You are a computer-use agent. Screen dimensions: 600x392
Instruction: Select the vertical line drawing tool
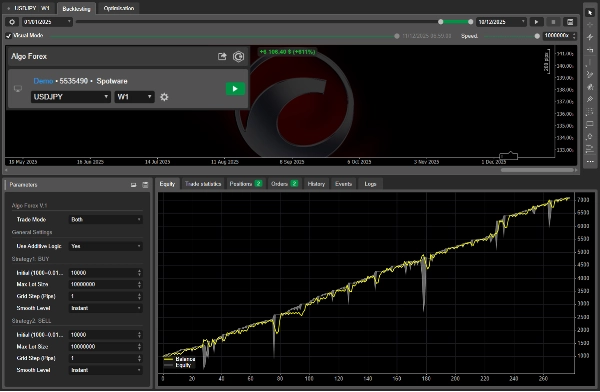590,62
